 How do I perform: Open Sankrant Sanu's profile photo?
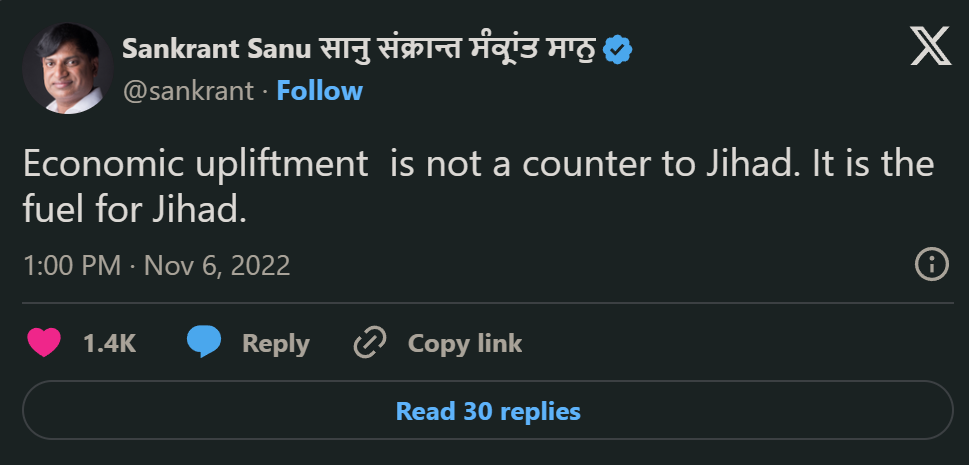(67, 68)
